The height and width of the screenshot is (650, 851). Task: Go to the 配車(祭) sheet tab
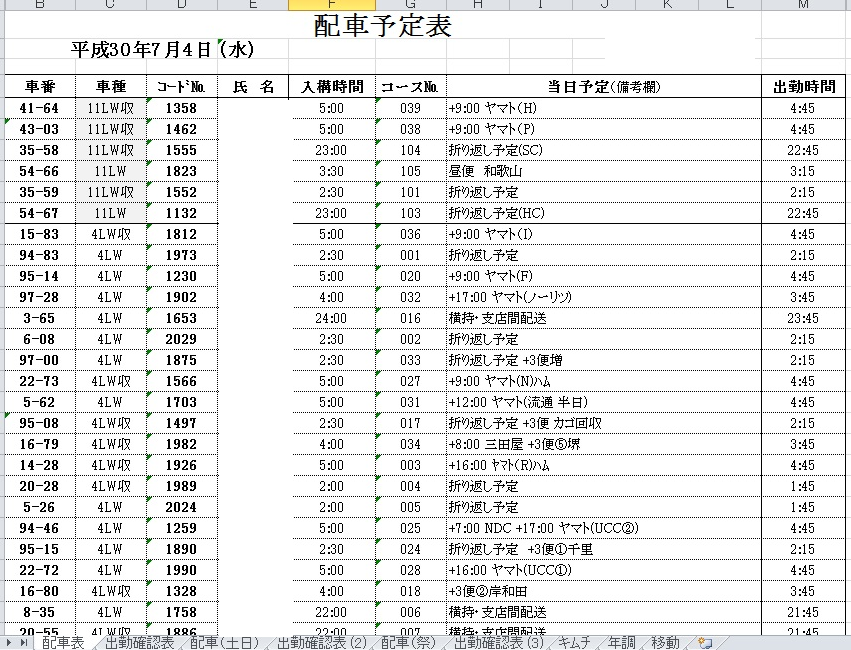407,642
